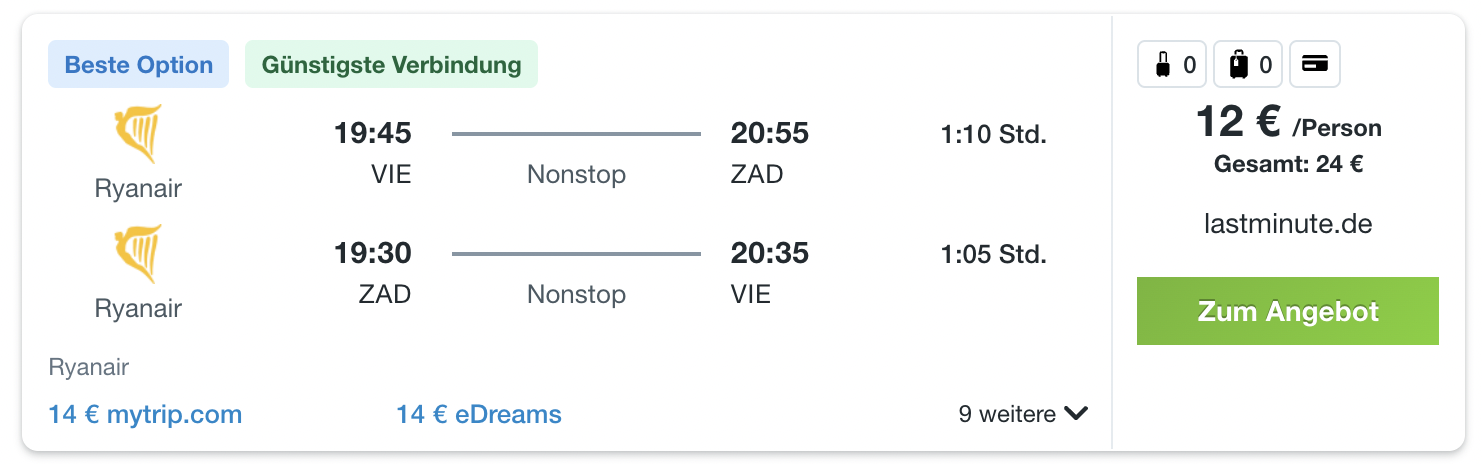Viewport: 1482px width, 464px height.
Task: Click the lastminute.de provider name
Action: pyautogui.click(x=1288, y=224)
